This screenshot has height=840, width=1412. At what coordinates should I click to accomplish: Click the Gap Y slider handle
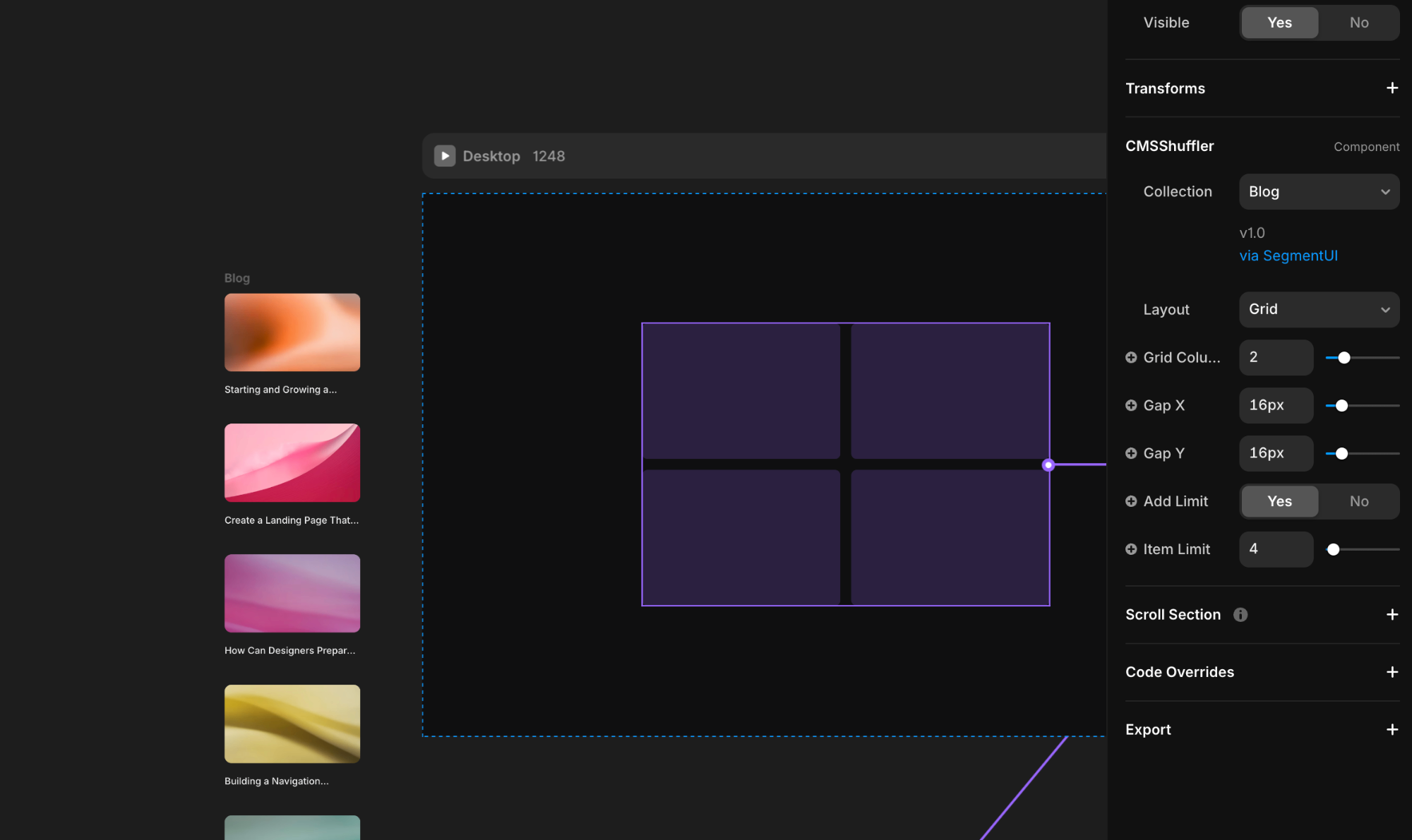pos(1341,454)
